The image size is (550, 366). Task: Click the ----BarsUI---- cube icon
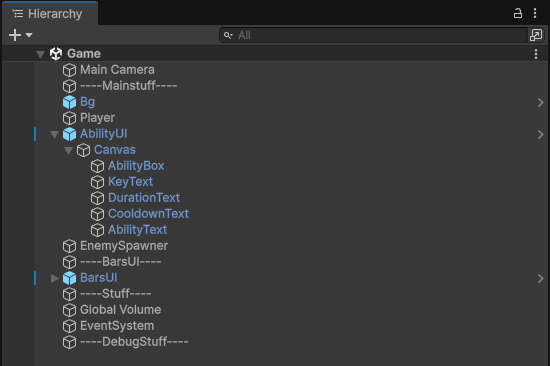(69, 262)
